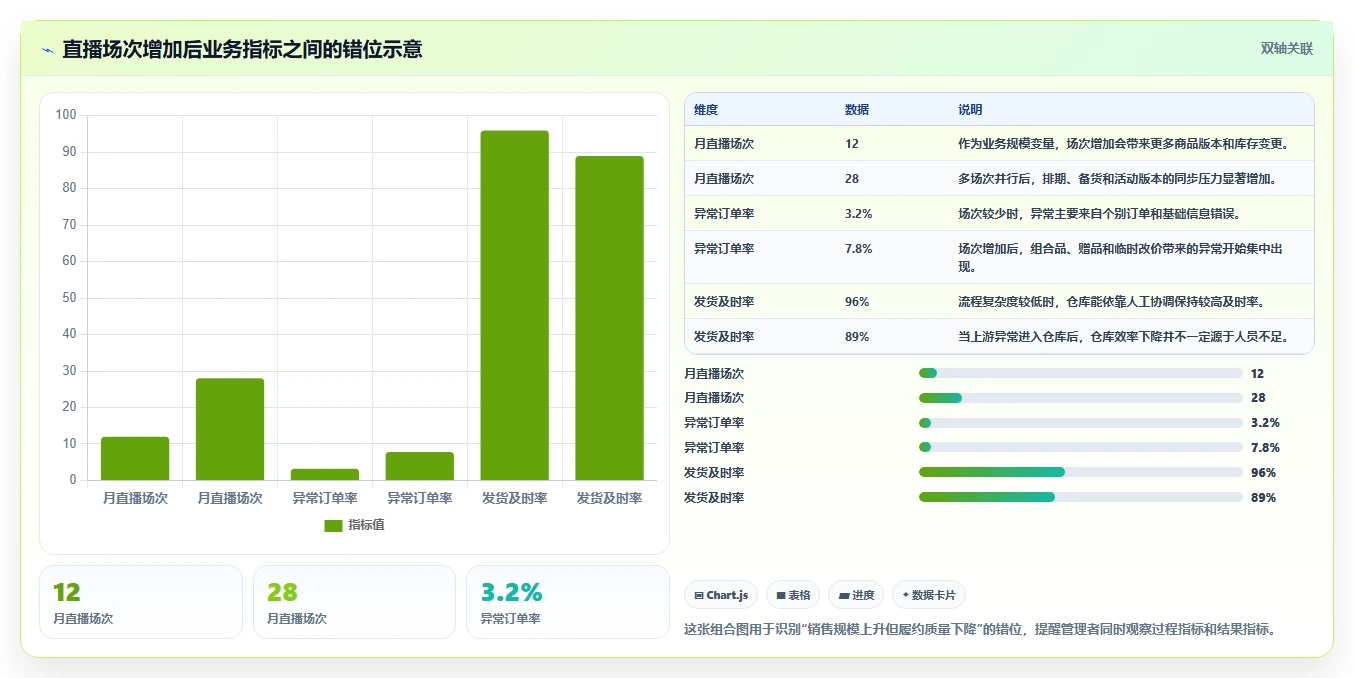This screenshot has height=678, width=1354.
Task: Select the Chart.js chip
Action: tap(721, 595)
